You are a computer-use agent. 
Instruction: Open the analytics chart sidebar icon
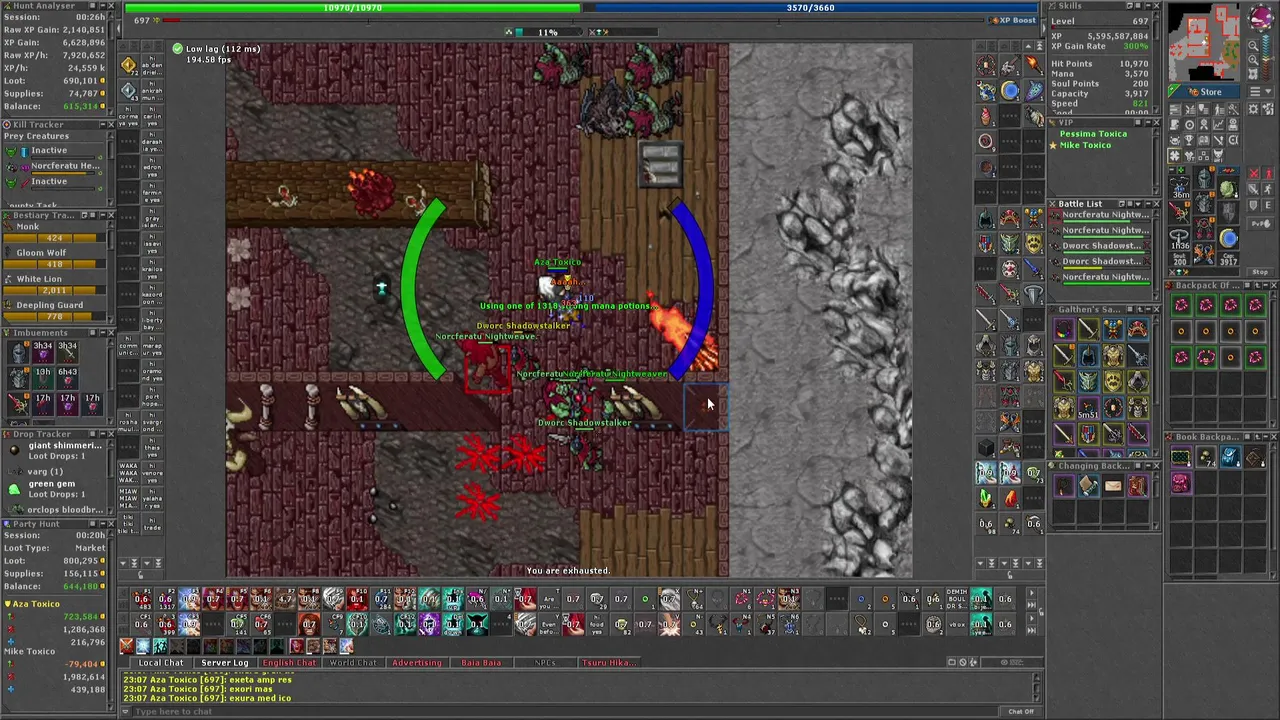pyautogui.click(x=1219, y=125)
